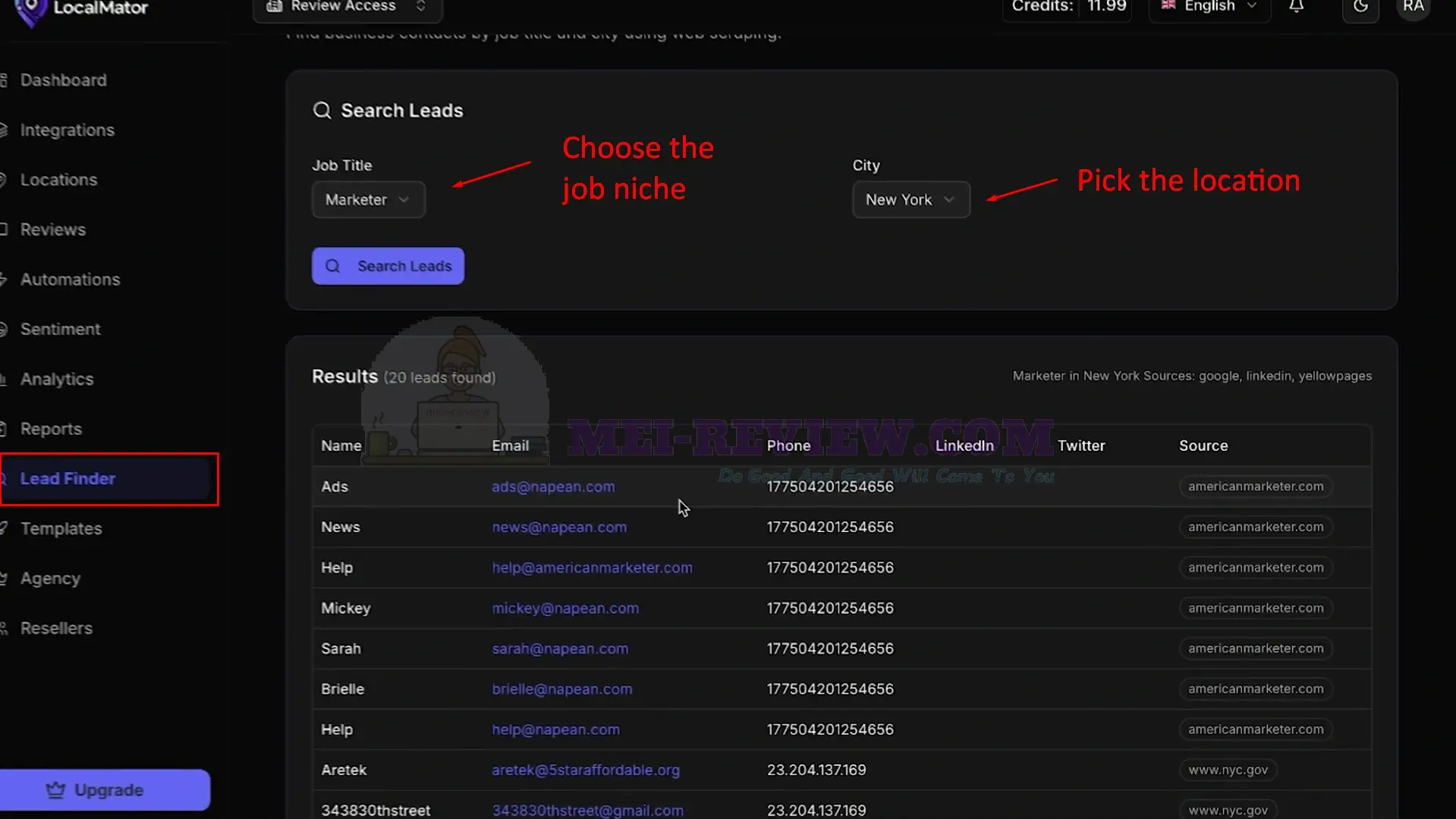This screenshot has width=1456, height=819.
Task: Open ads@napean.com email link
Action: pos(553,487)
